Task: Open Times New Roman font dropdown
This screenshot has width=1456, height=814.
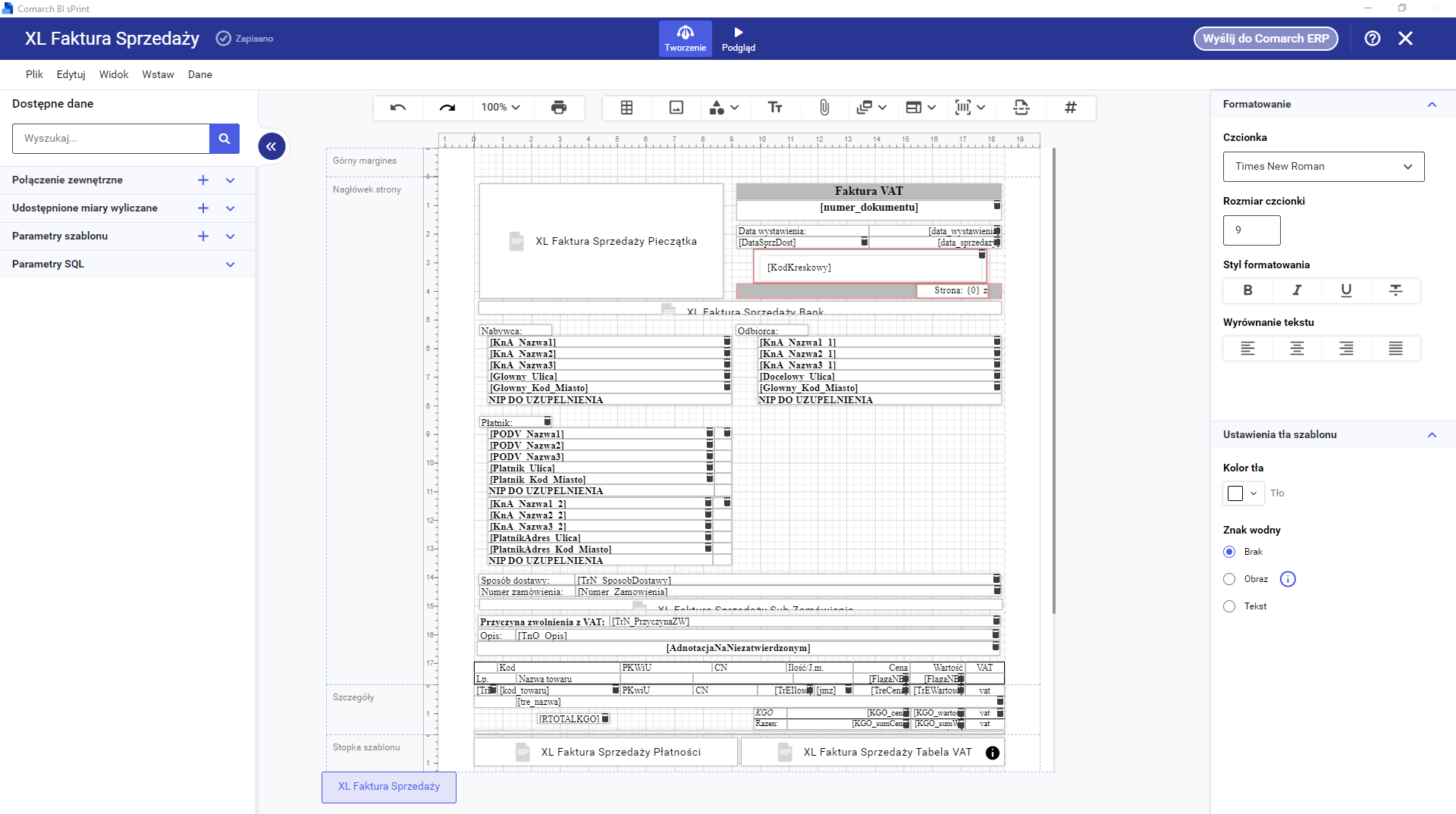Action: (x=1323, y=167)
